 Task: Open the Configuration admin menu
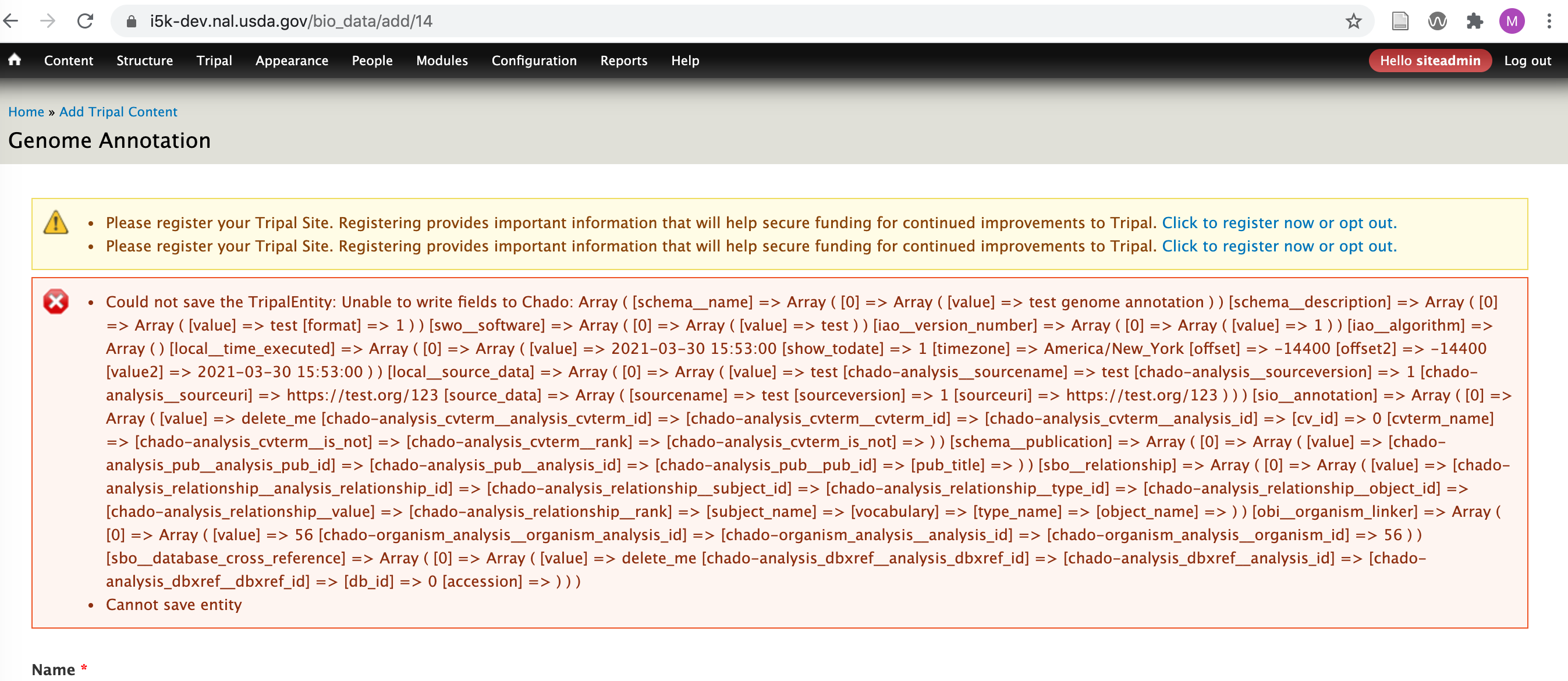[x=534, y=61]
